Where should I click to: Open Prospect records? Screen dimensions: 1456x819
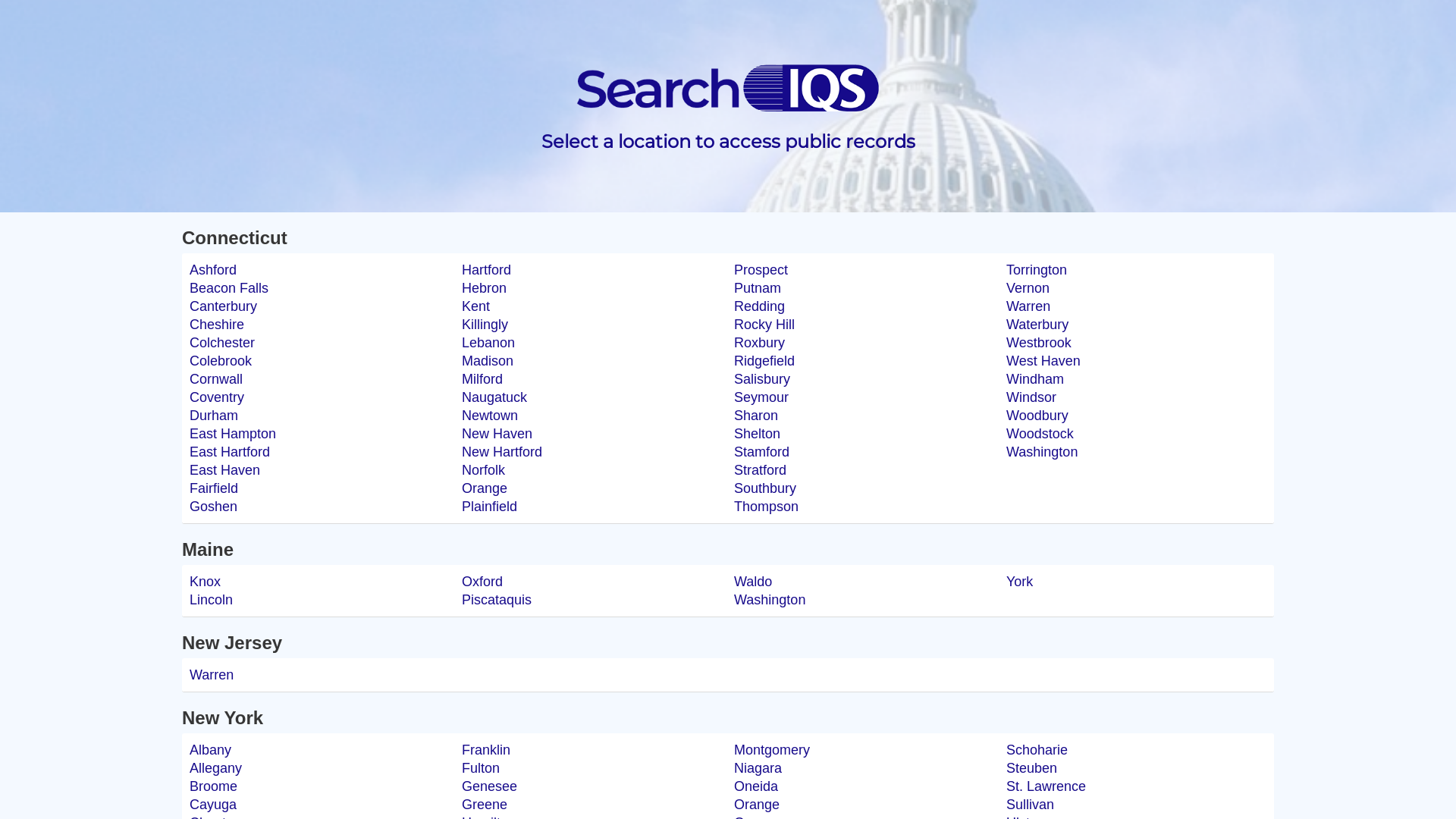coord(761,270)
